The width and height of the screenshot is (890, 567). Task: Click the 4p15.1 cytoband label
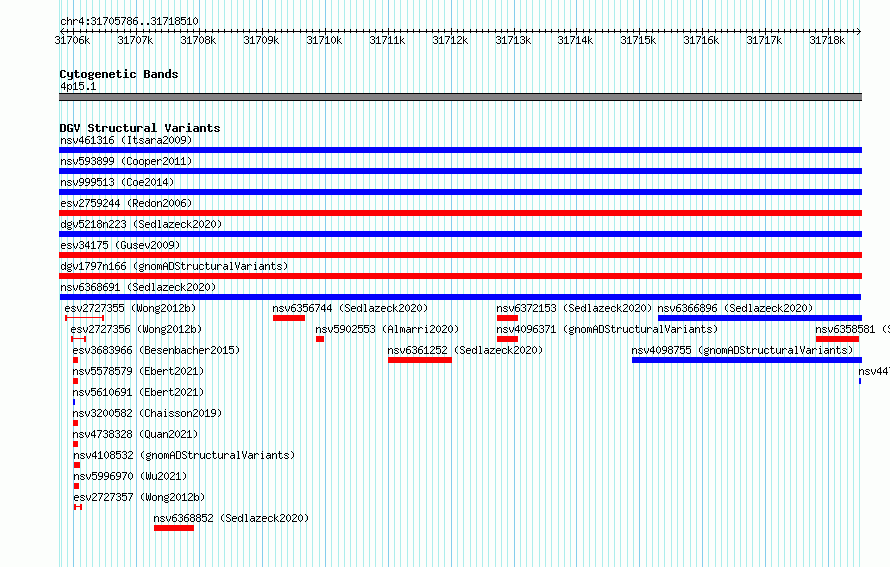coord(78,86)
